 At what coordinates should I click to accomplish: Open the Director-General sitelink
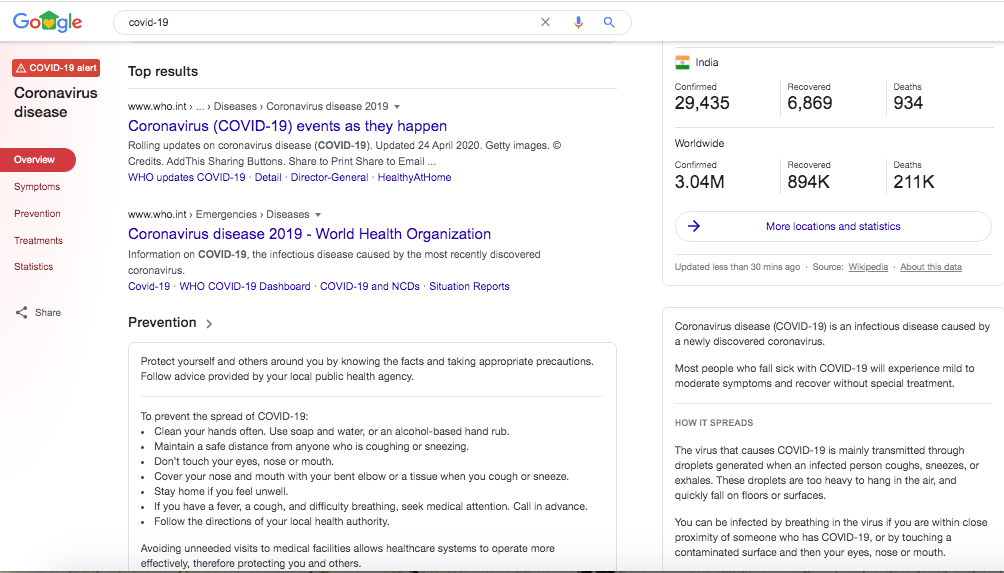coord(329,177)
